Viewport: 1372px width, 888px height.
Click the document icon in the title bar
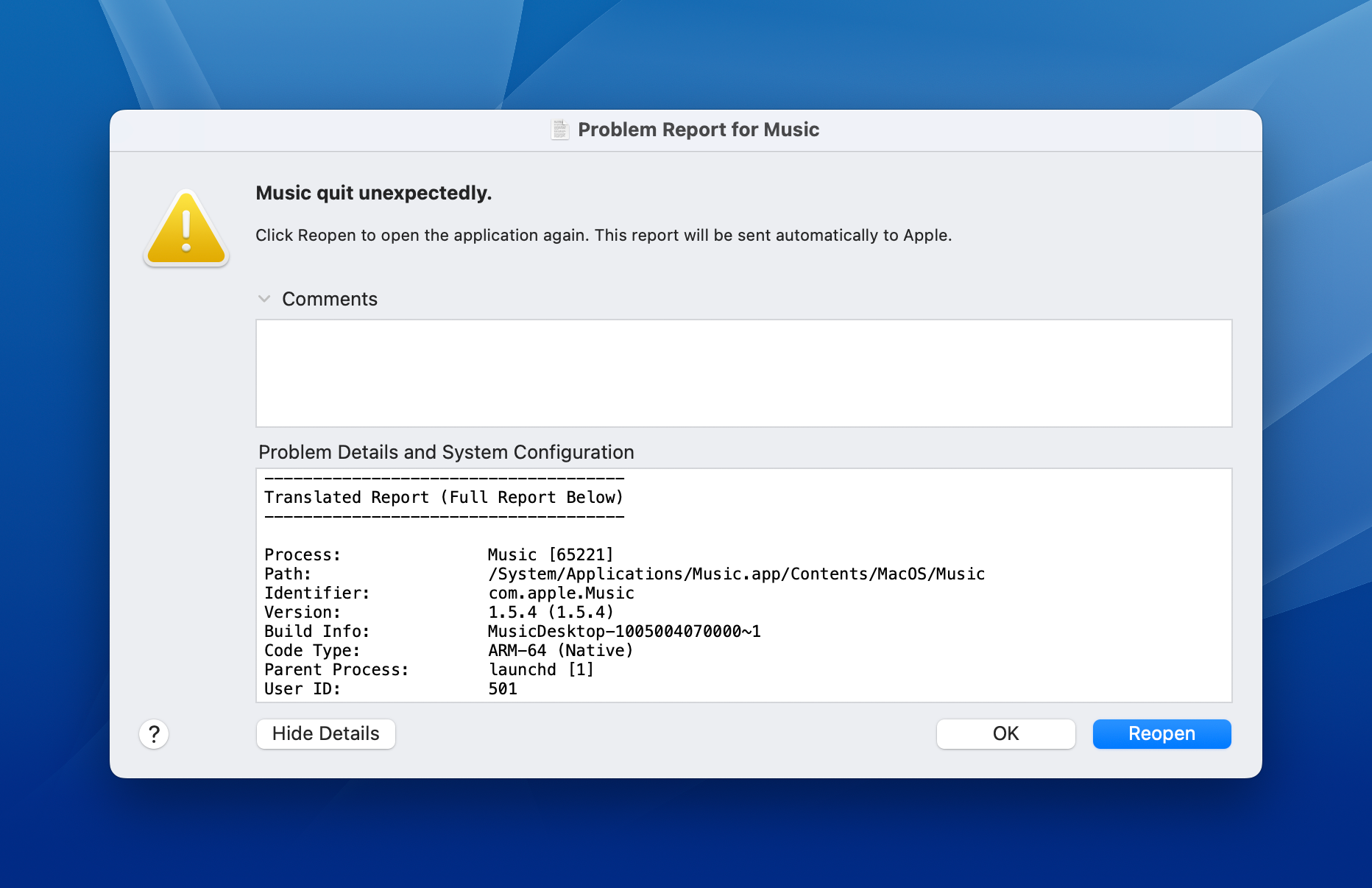click(560, 130)
